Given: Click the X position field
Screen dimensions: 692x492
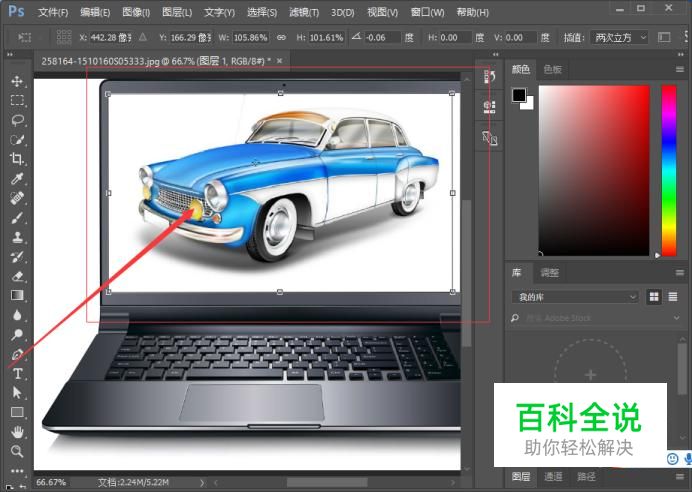Looking at the screenshot, I should 110,38.
